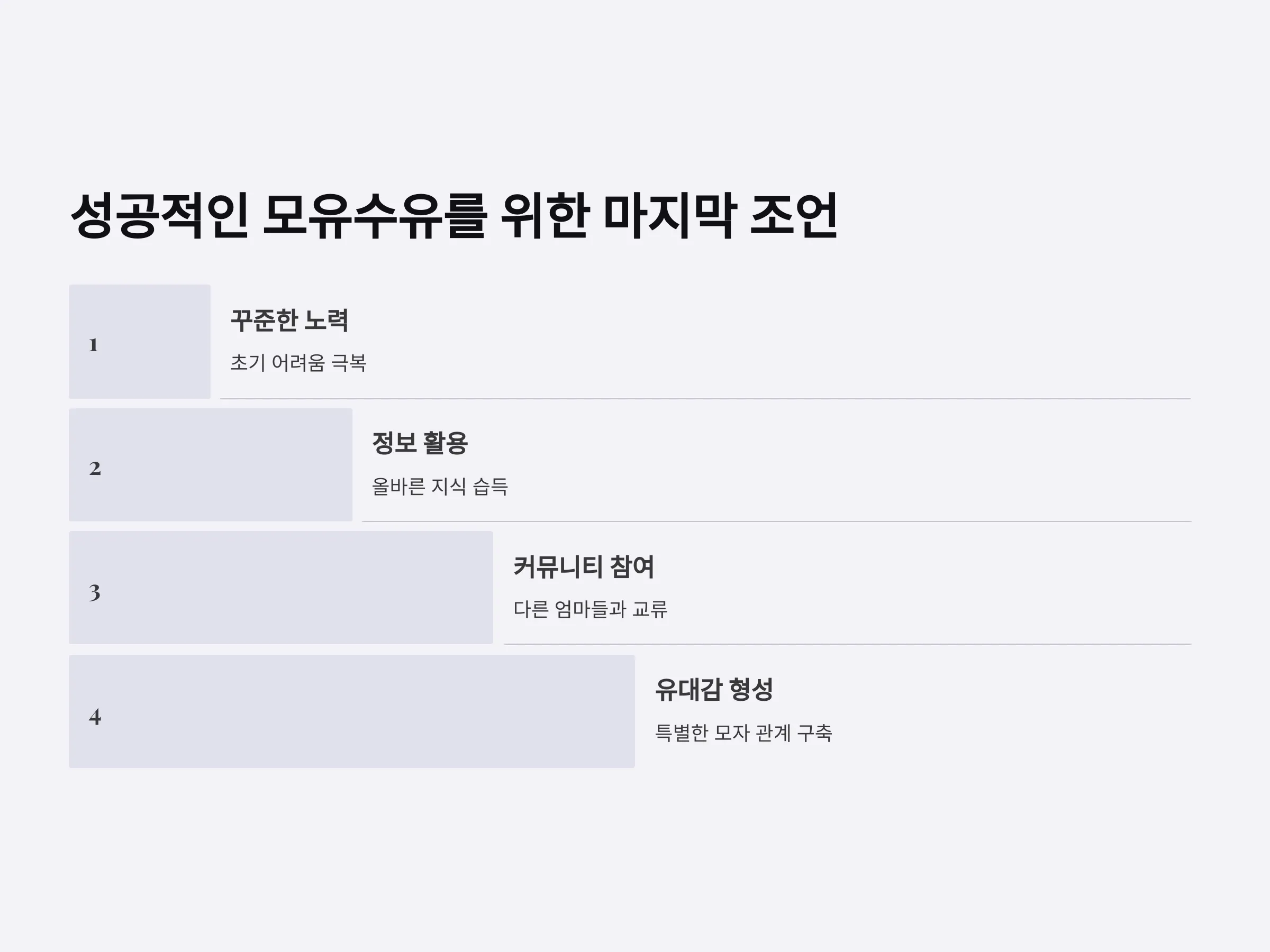Select the number 2 block
Viewport: 1270px width, 952px height.
pyautogui.click(x=211, y=465)
